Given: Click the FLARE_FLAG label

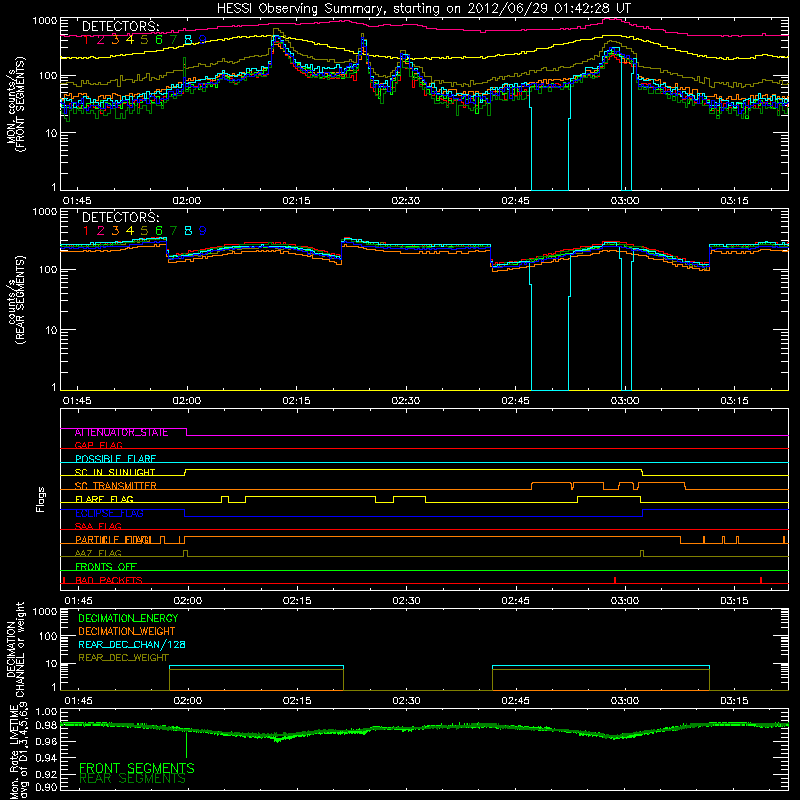Looking at the screenshot, I should 104,499.
